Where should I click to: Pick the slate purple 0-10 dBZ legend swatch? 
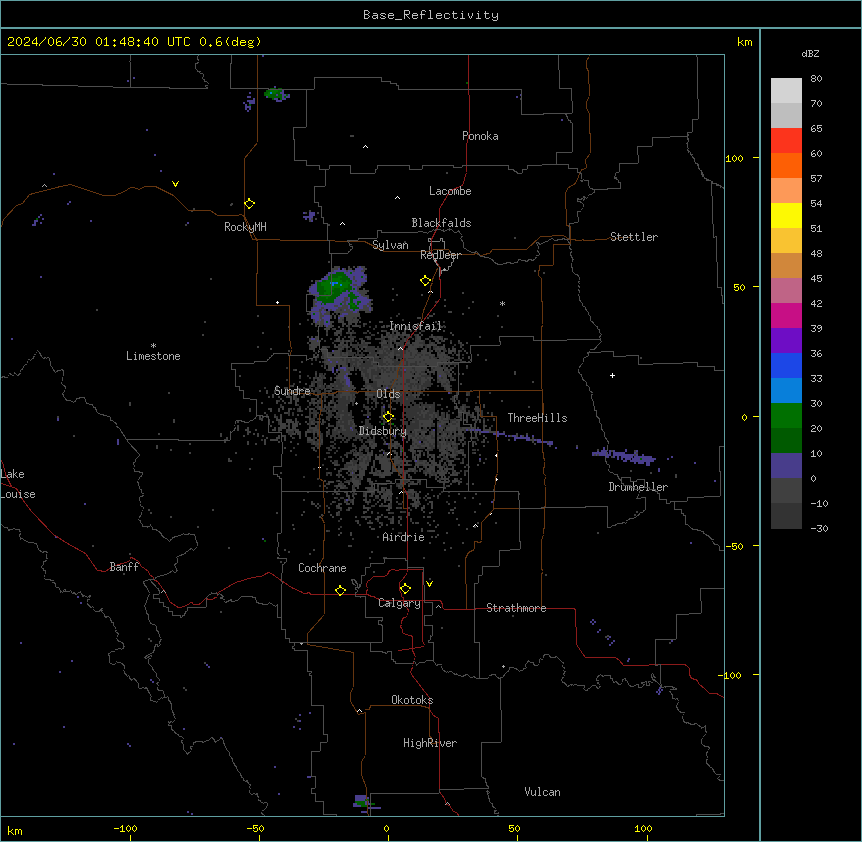[786, 466]
